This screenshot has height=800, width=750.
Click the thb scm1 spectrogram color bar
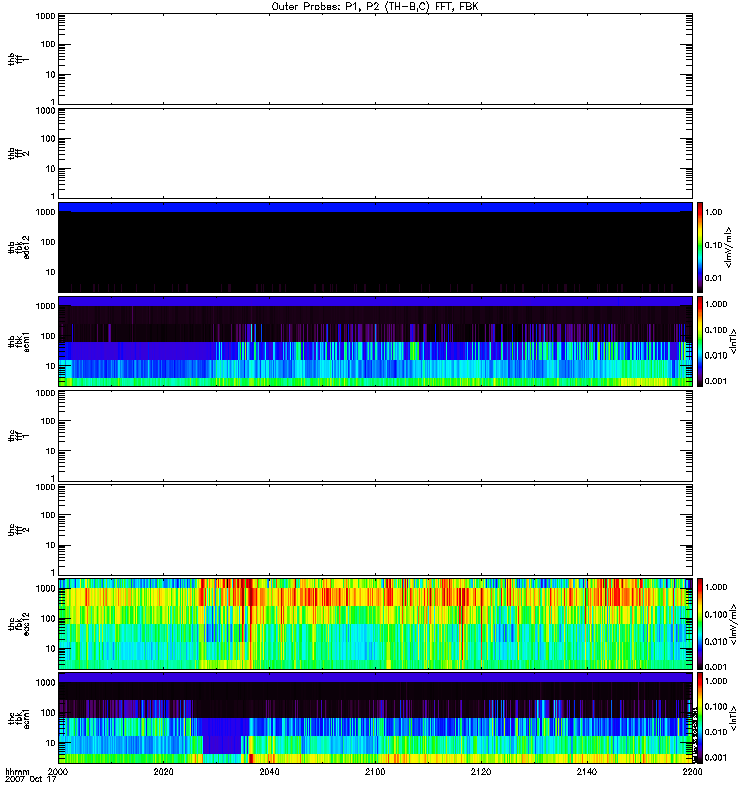pos(701,341)
